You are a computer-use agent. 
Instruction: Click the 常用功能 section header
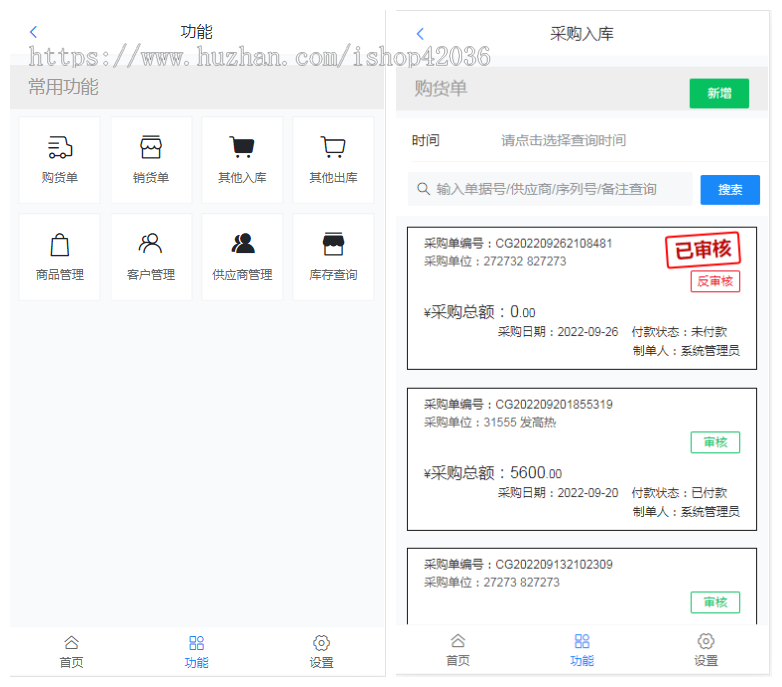pos(63,87)
